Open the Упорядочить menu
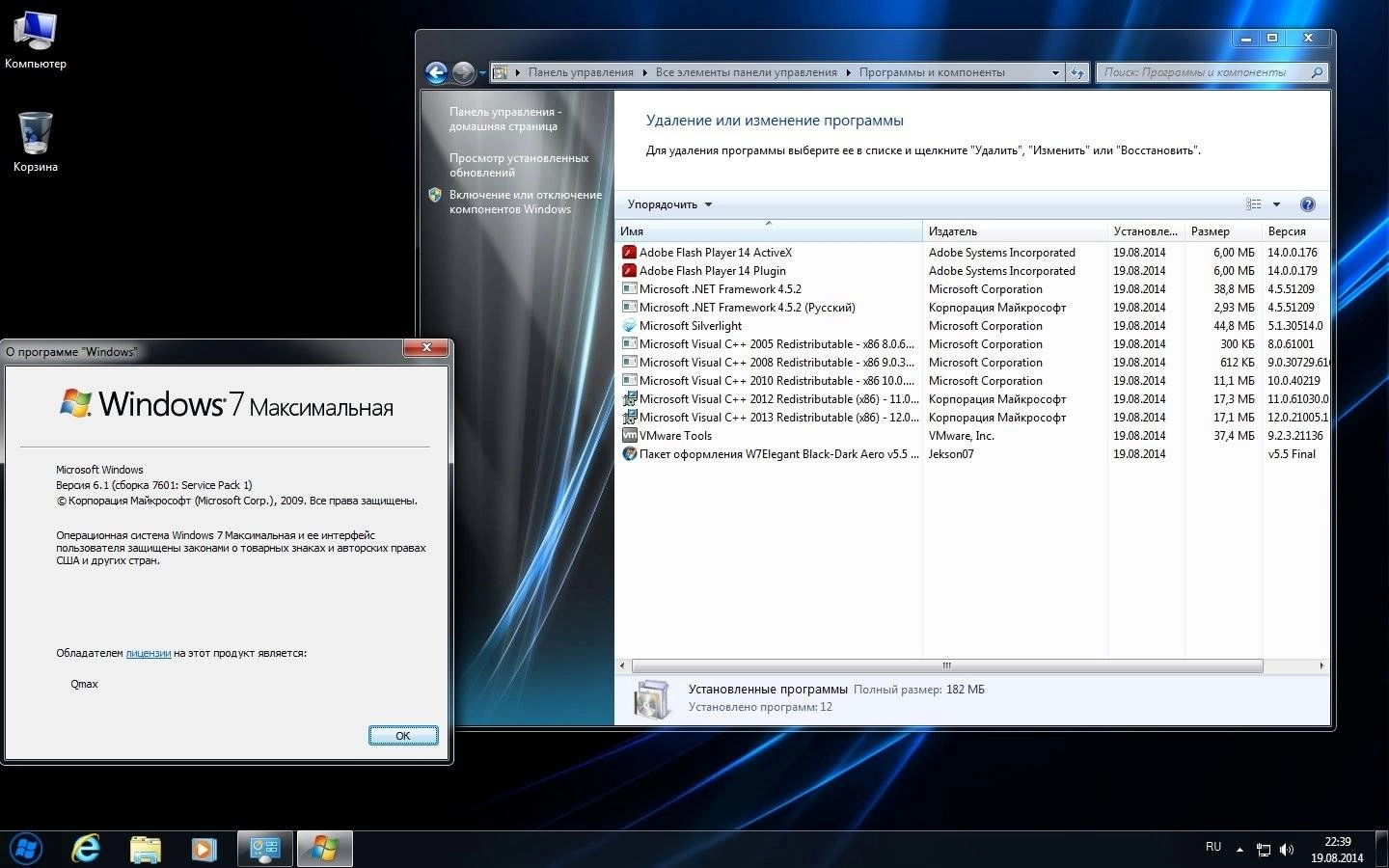 pyautogui.click(x=669, y=204)
